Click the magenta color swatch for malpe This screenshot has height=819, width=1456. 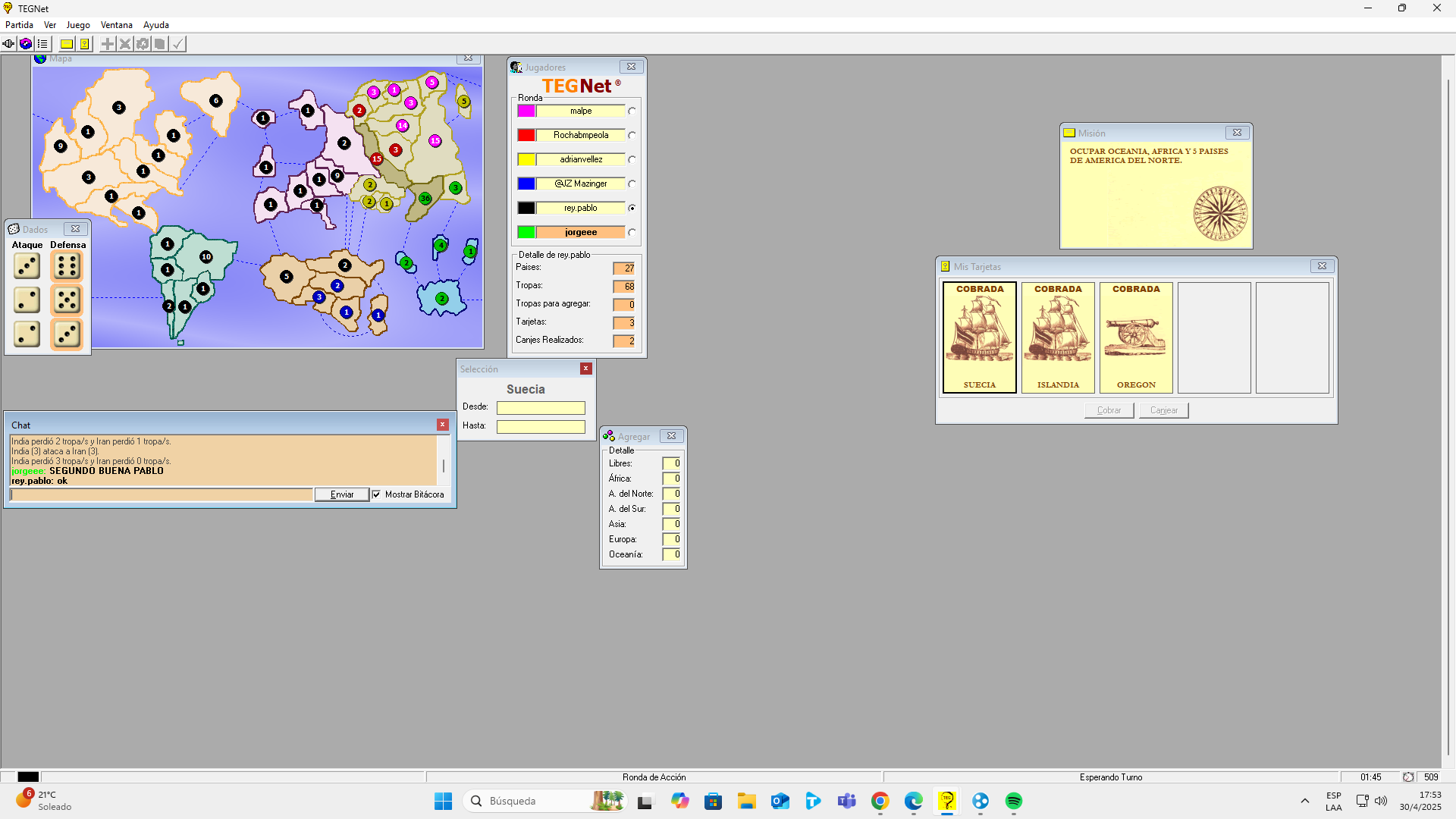point(526,111)
